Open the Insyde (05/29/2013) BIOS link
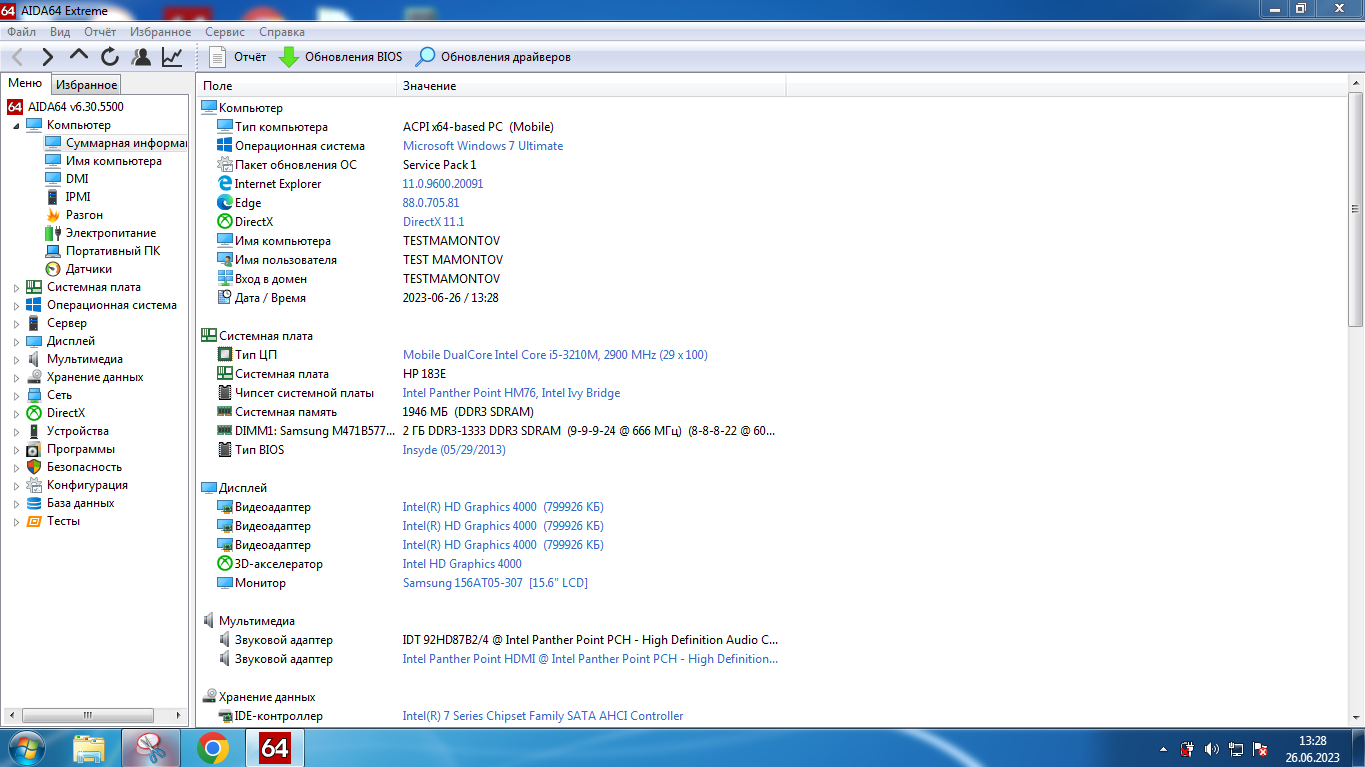 [454, 450]
